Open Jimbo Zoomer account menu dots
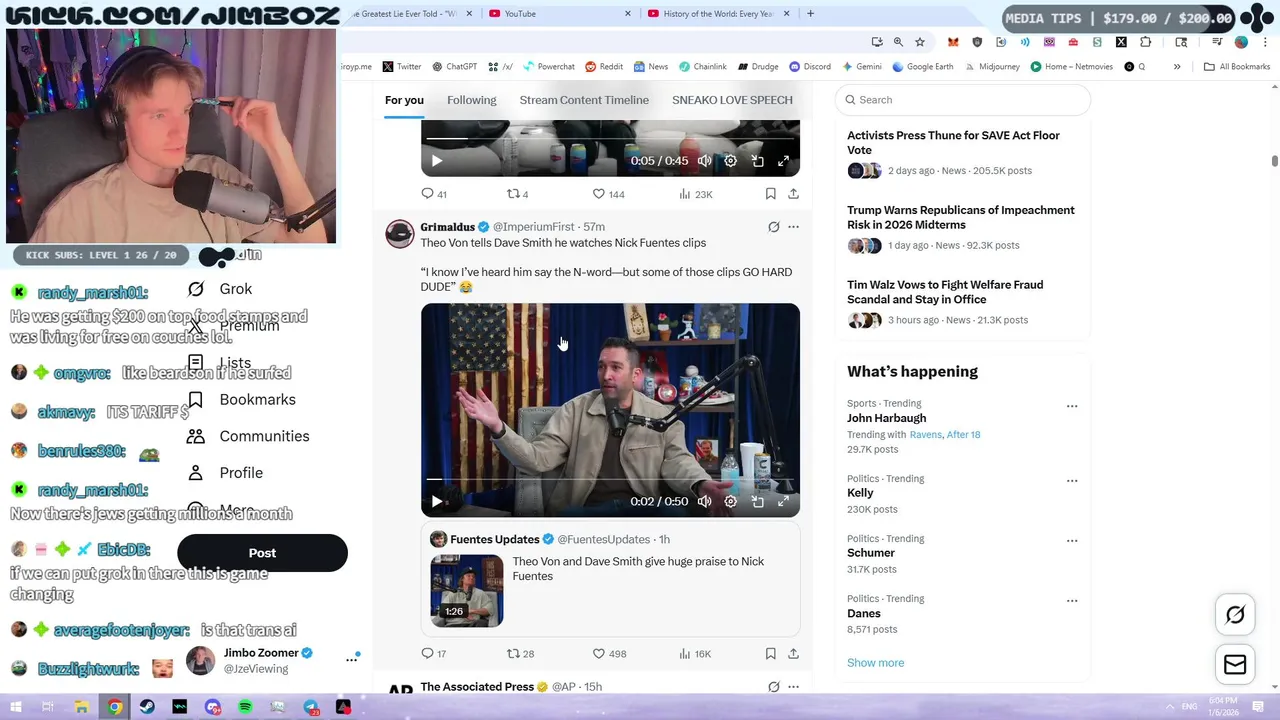Viewport: 1280px width, 720px height. [352, 659]
